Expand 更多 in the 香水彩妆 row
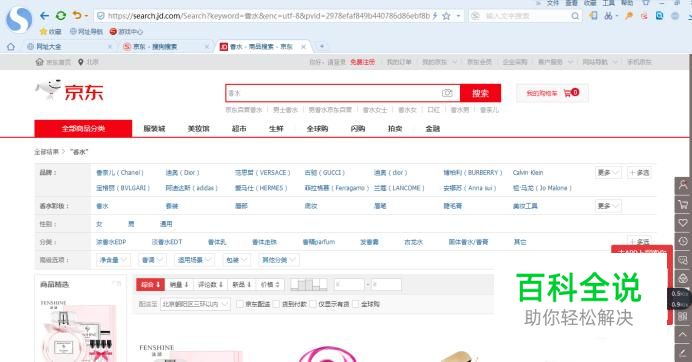This screenshot has height=362, width=692. tap(608, 206)
